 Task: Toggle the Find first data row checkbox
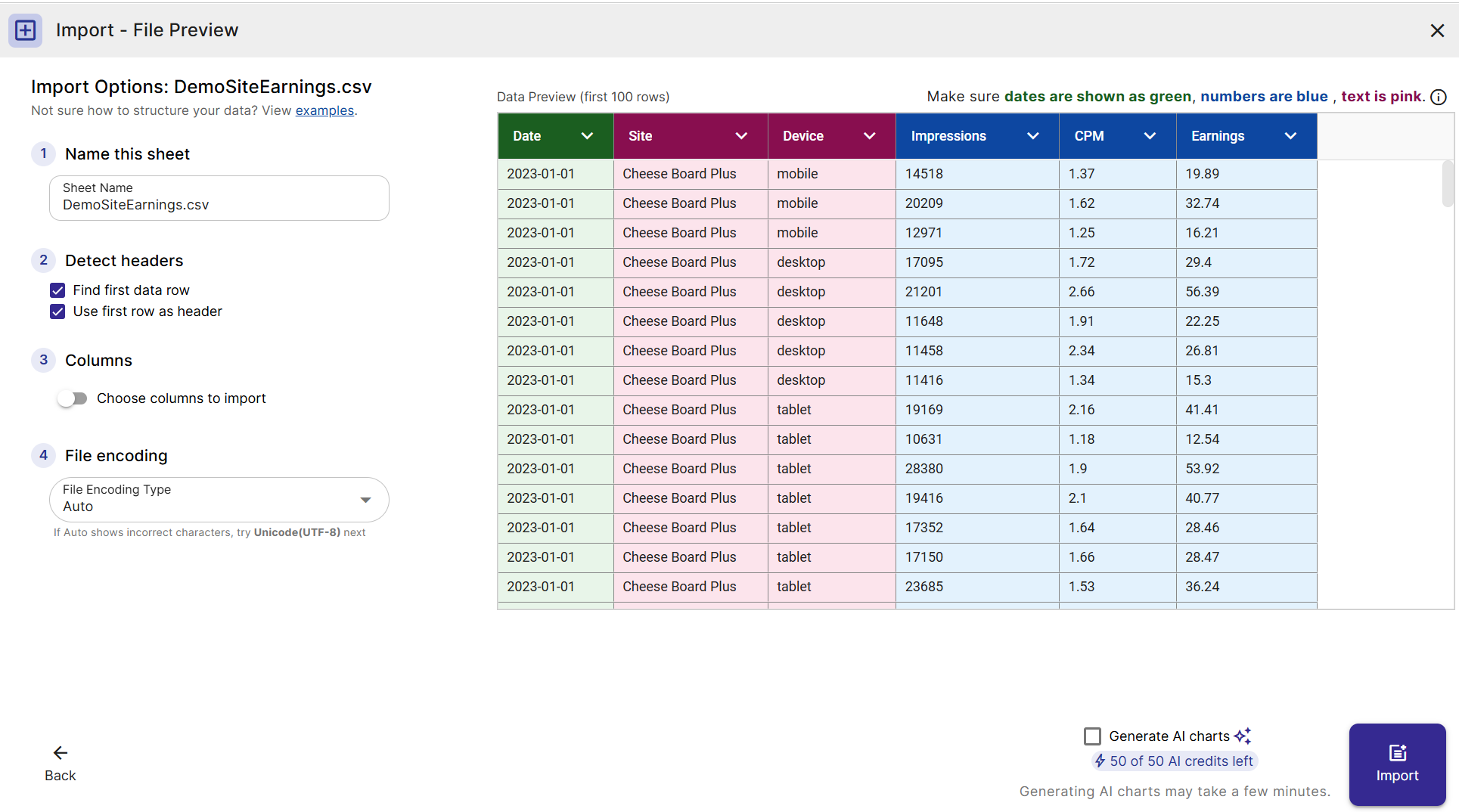pos(57,290)
